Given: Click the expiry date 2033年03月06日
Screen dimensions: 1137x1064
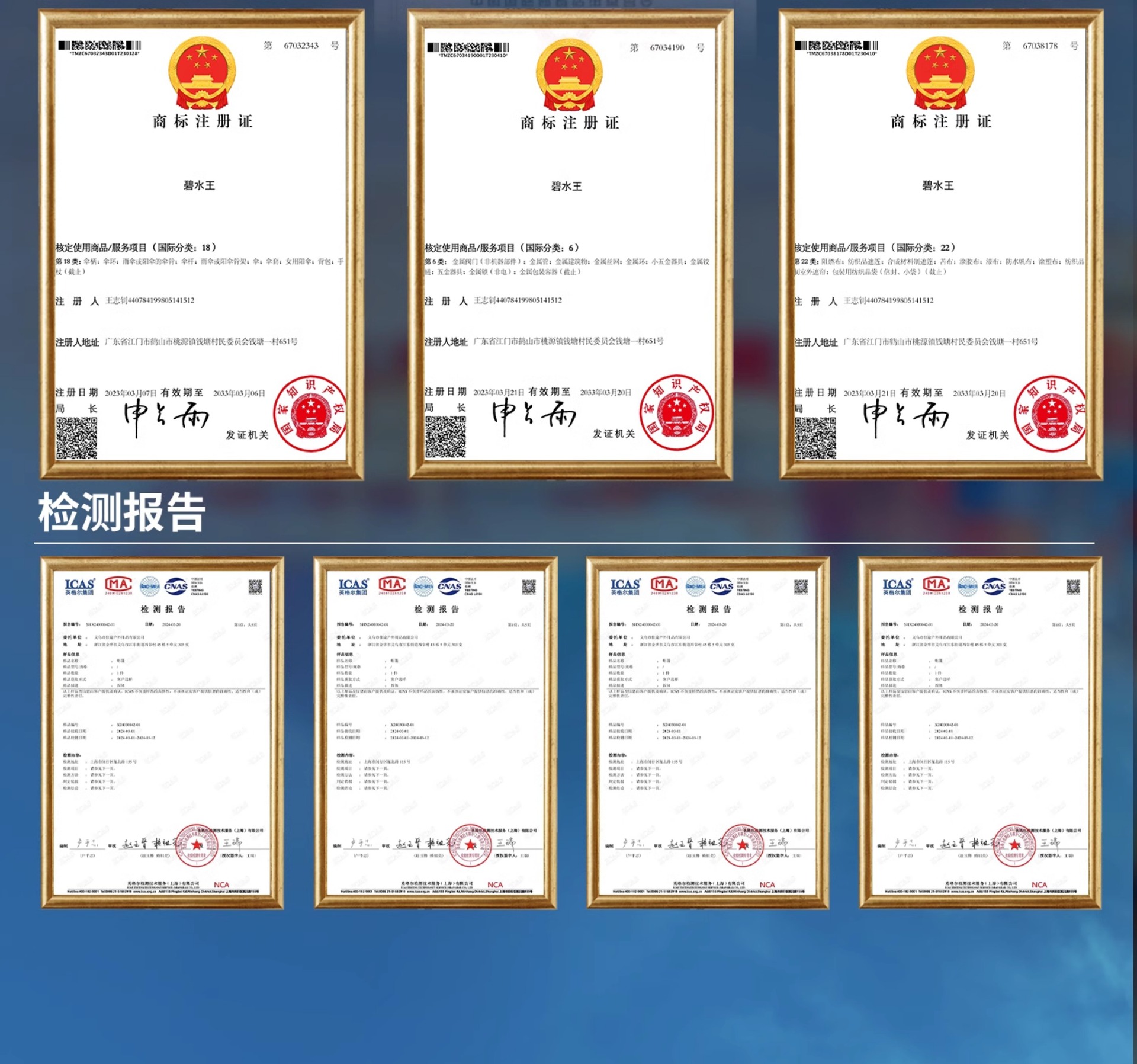Looking at the screenshot, I should tap(239, 393).
